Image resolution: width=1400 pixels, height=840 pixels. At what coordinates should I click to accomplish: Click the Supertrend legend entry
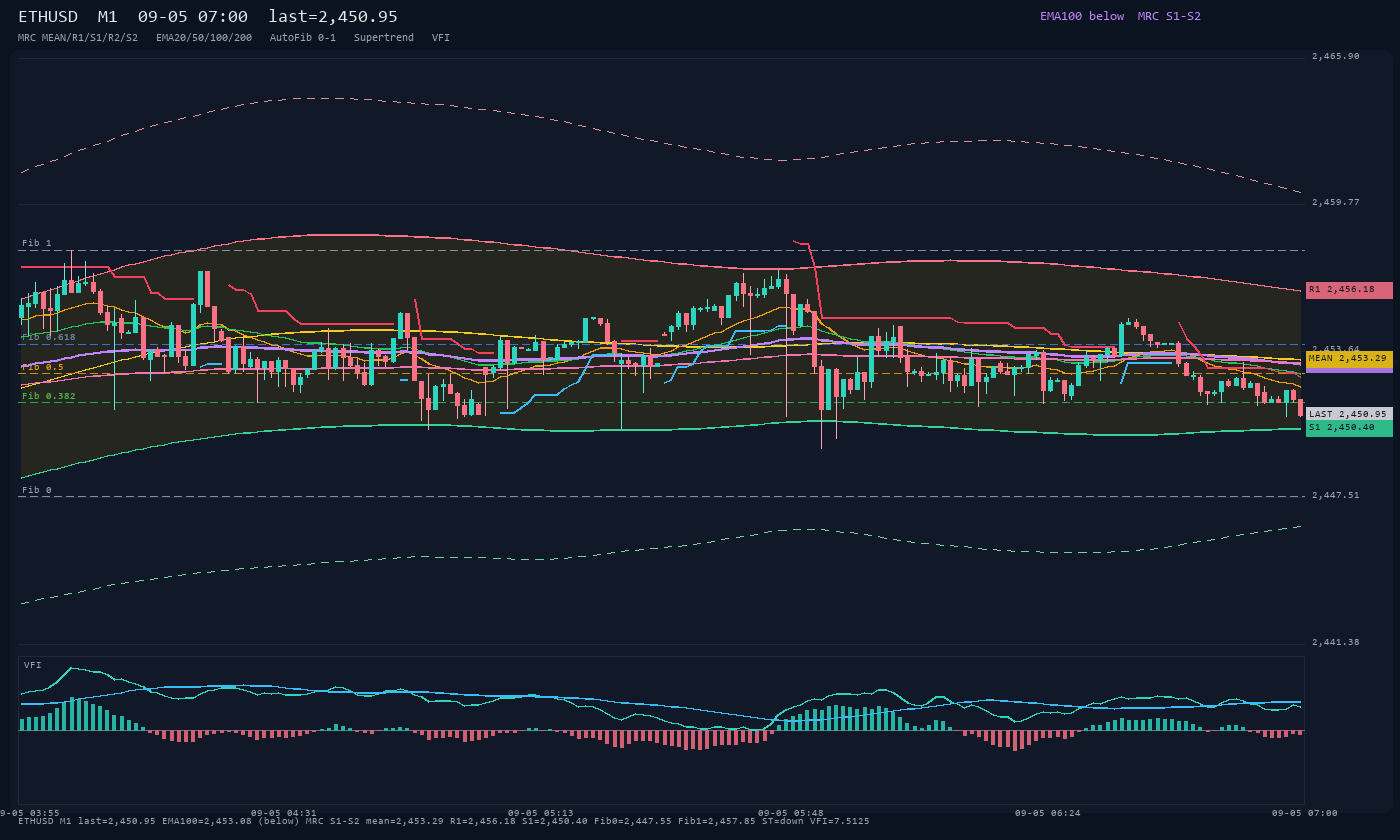pyautogui.click(x=383, y=38)
